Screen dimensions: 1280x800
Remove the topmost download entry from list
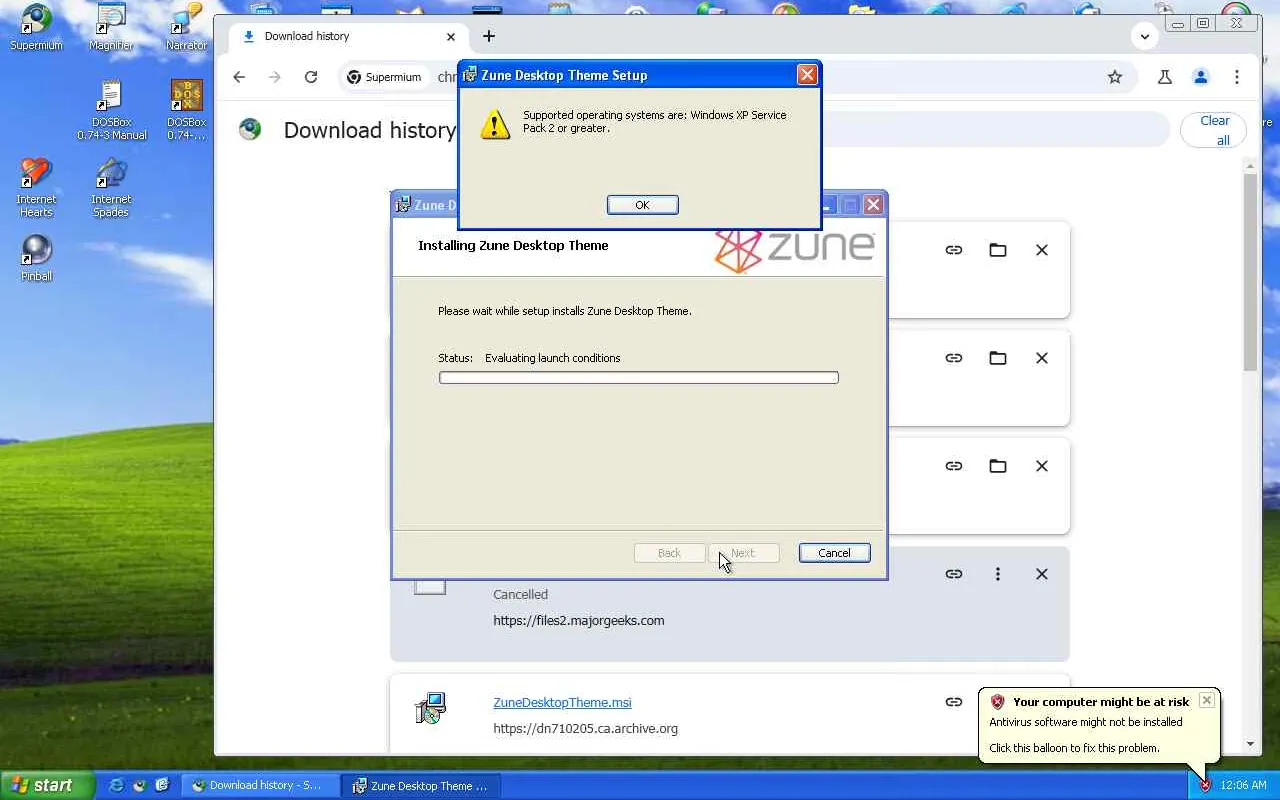pyautogui.click(x=1042, y=250)
